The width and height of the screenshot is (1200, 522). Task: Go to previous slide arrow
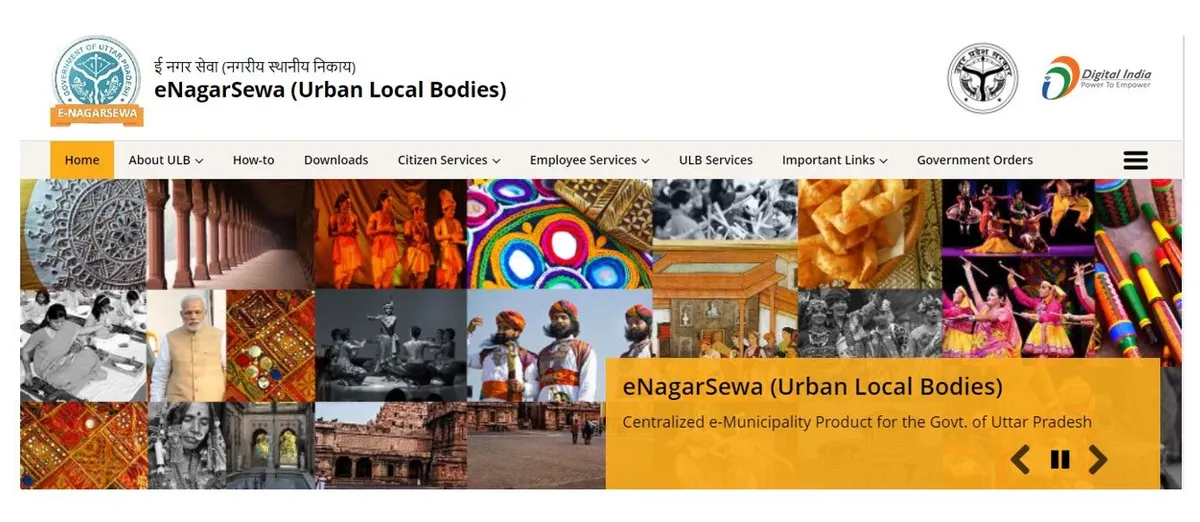1020,459
